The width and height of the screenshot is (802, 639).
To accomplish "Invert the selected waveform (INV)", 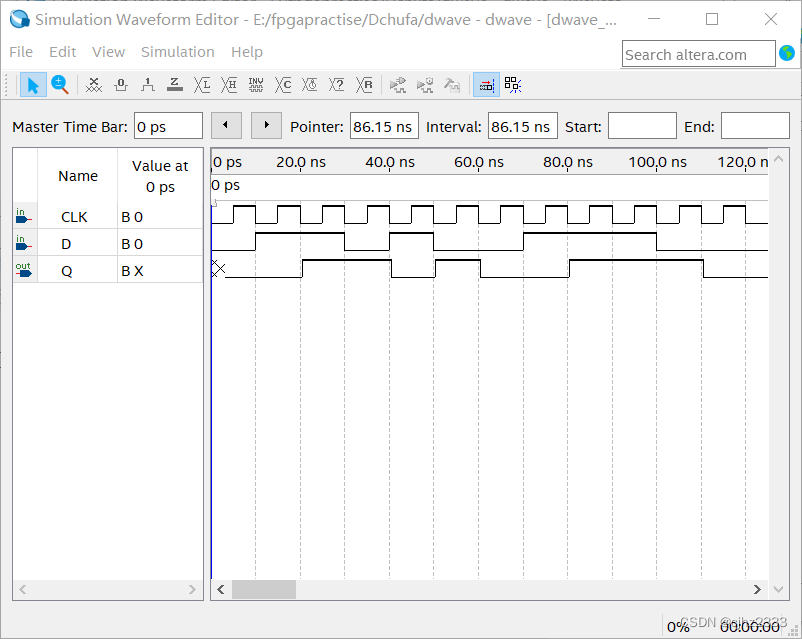I will tap(256, 85).
